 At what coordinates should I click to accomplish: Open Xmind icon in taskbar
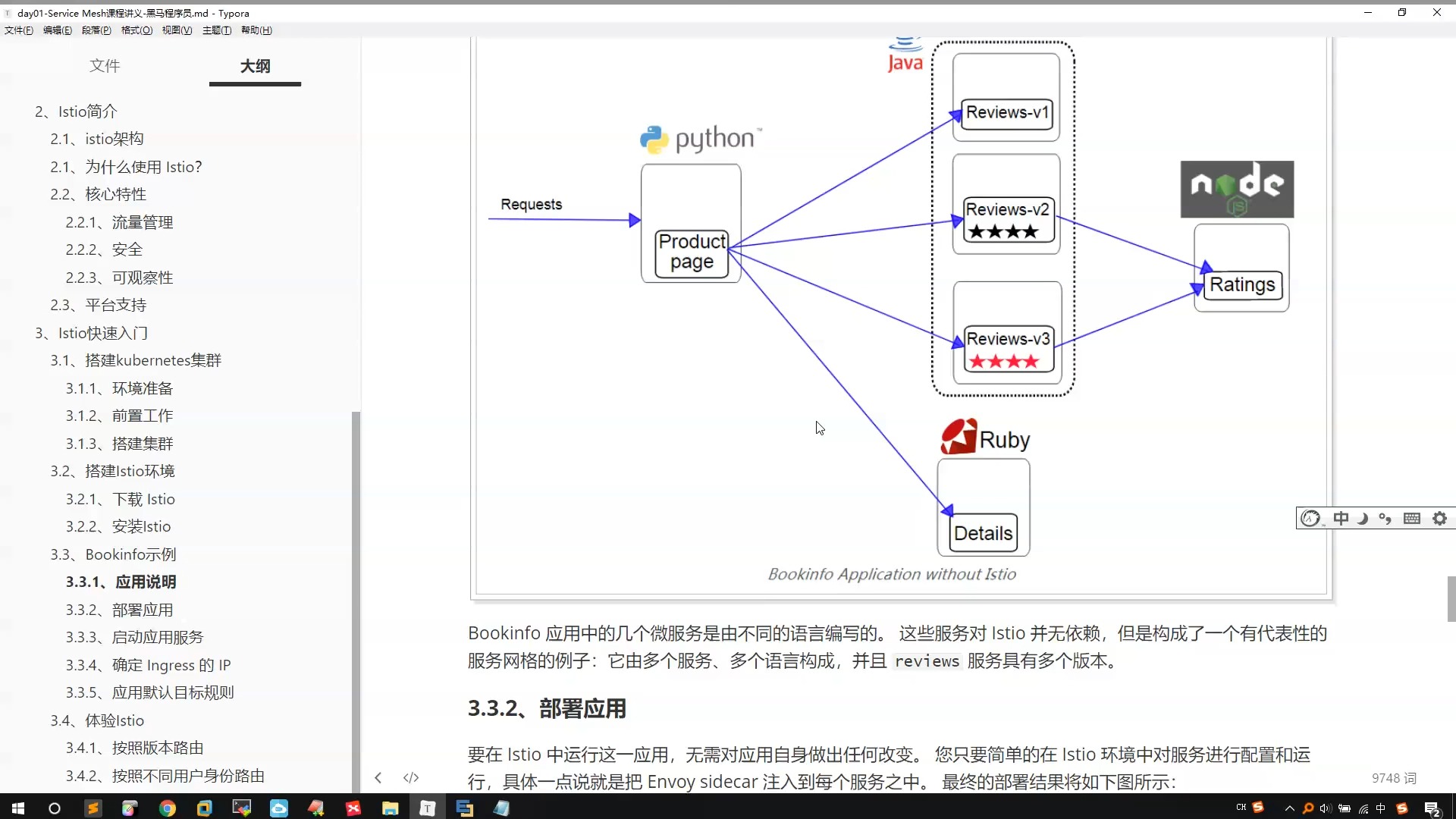coord(353,808)
